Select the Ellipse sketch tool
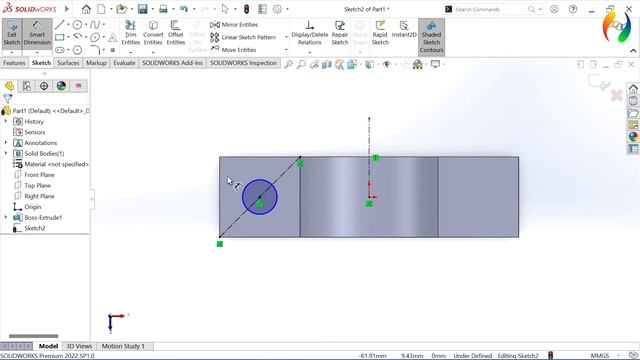The width and height of the screenshot is (640, 360). pos(95,37)
